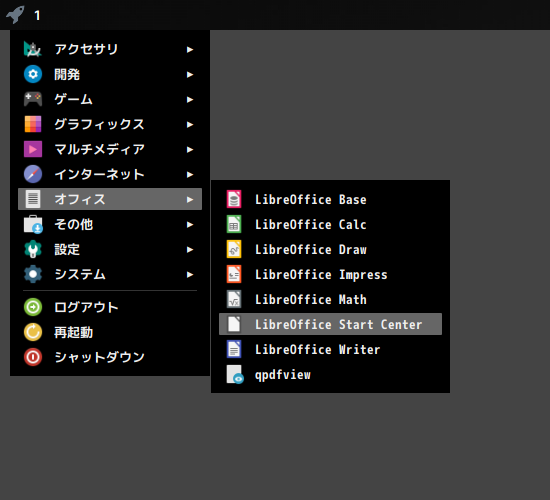Viewport: 550px width, 500px height.
Task: Click the アクセサリ category icon
Action: click(33, 49)
